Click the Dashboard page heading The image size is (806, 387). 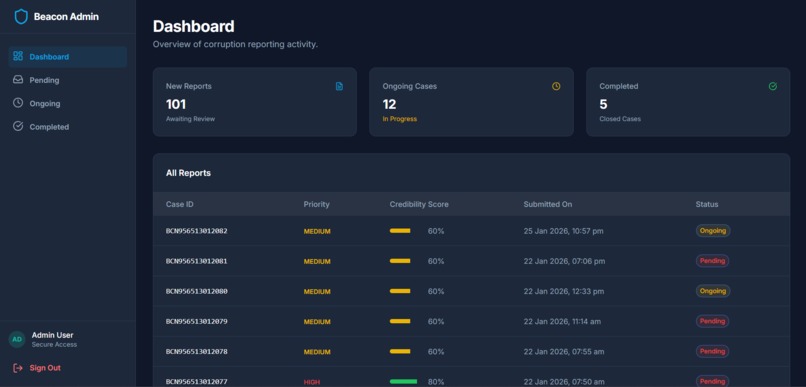click(194, 26)
